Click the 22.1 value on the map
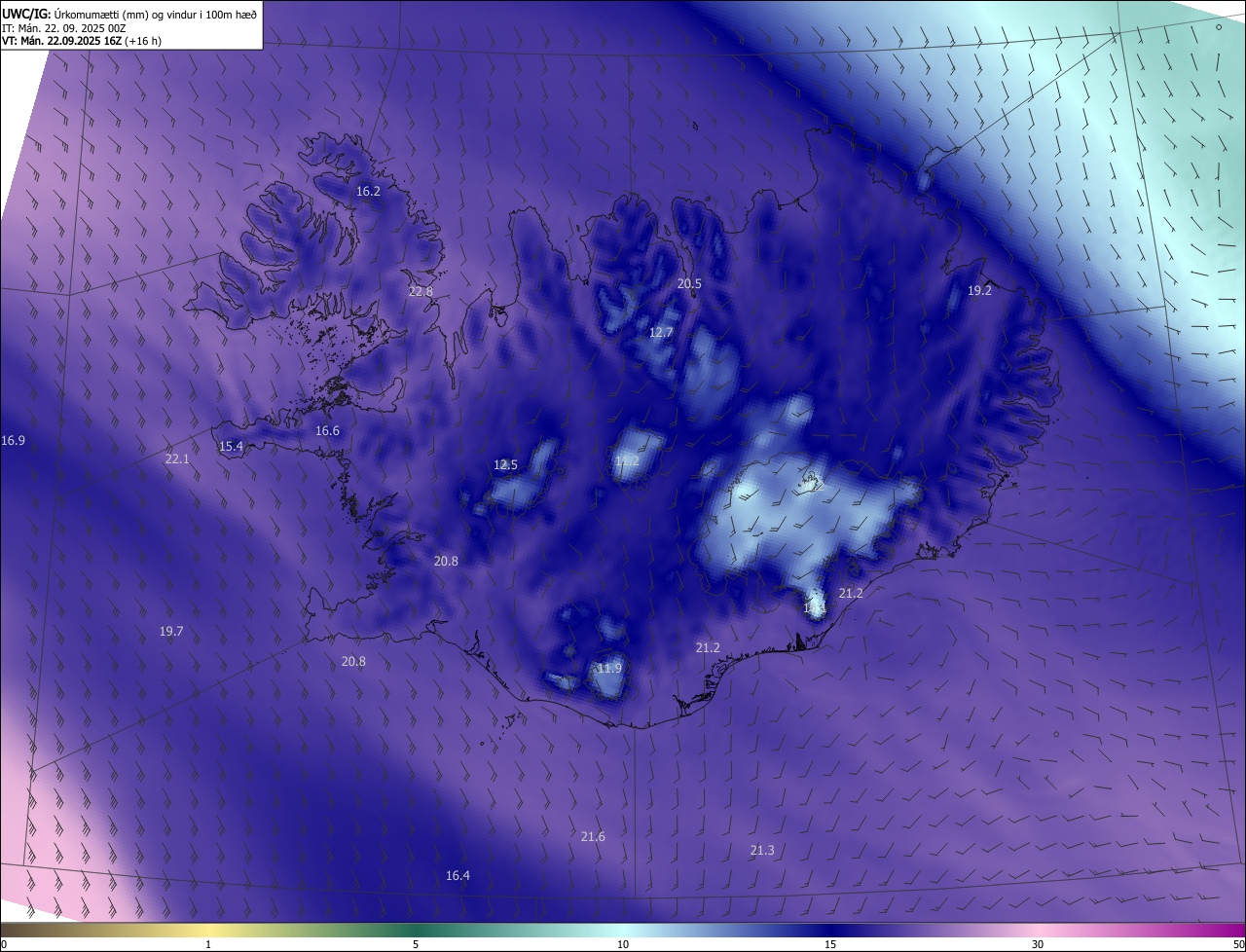Screen dimensions: 1246x952 point(177,459)
